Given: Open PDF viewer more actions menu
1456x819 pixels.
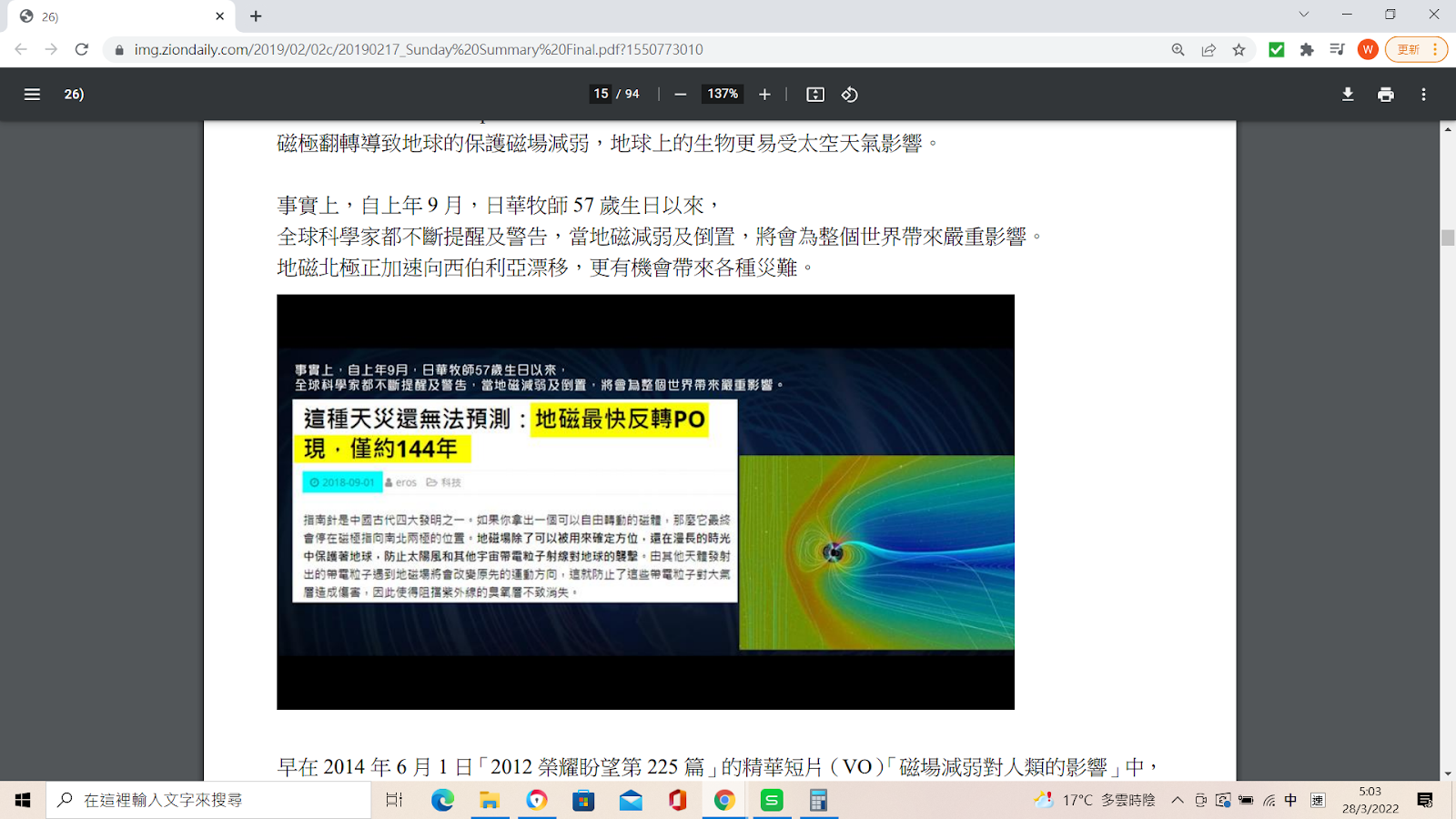Looking at the screenshot, I should click(x=1424, y=94).
